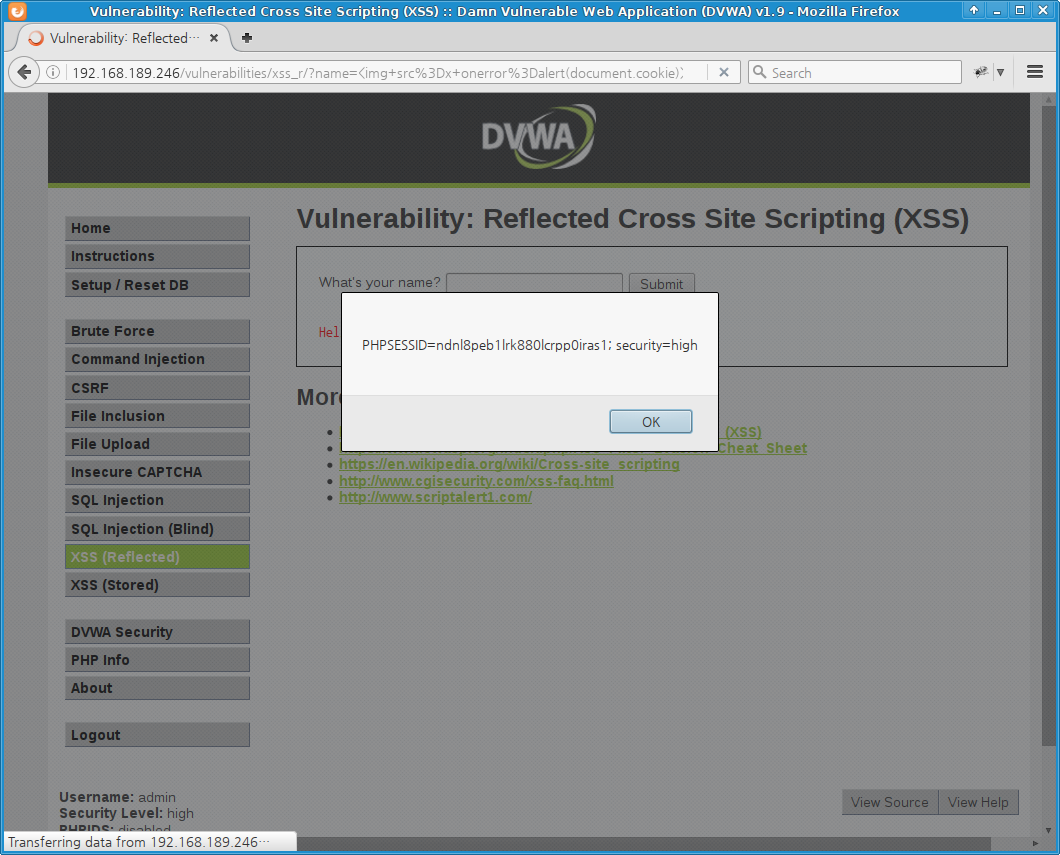Close the Vulnerability: Reflected tab
The width and height of the screenshot is (1060, 855).
214,38
